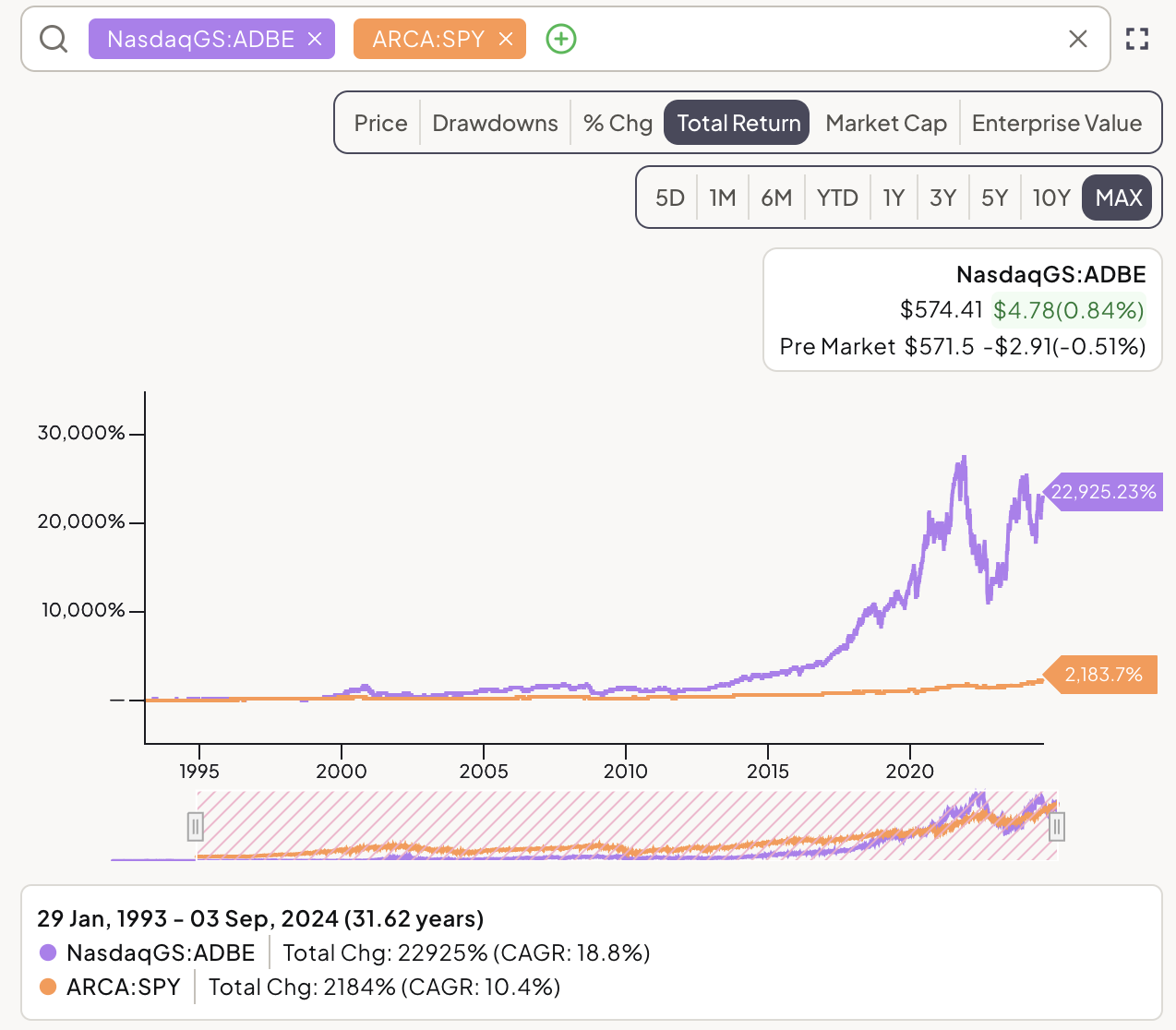Click the 30,000% y-axis label
Viewport: 1176px width, 1030px height.
point(81,433)
